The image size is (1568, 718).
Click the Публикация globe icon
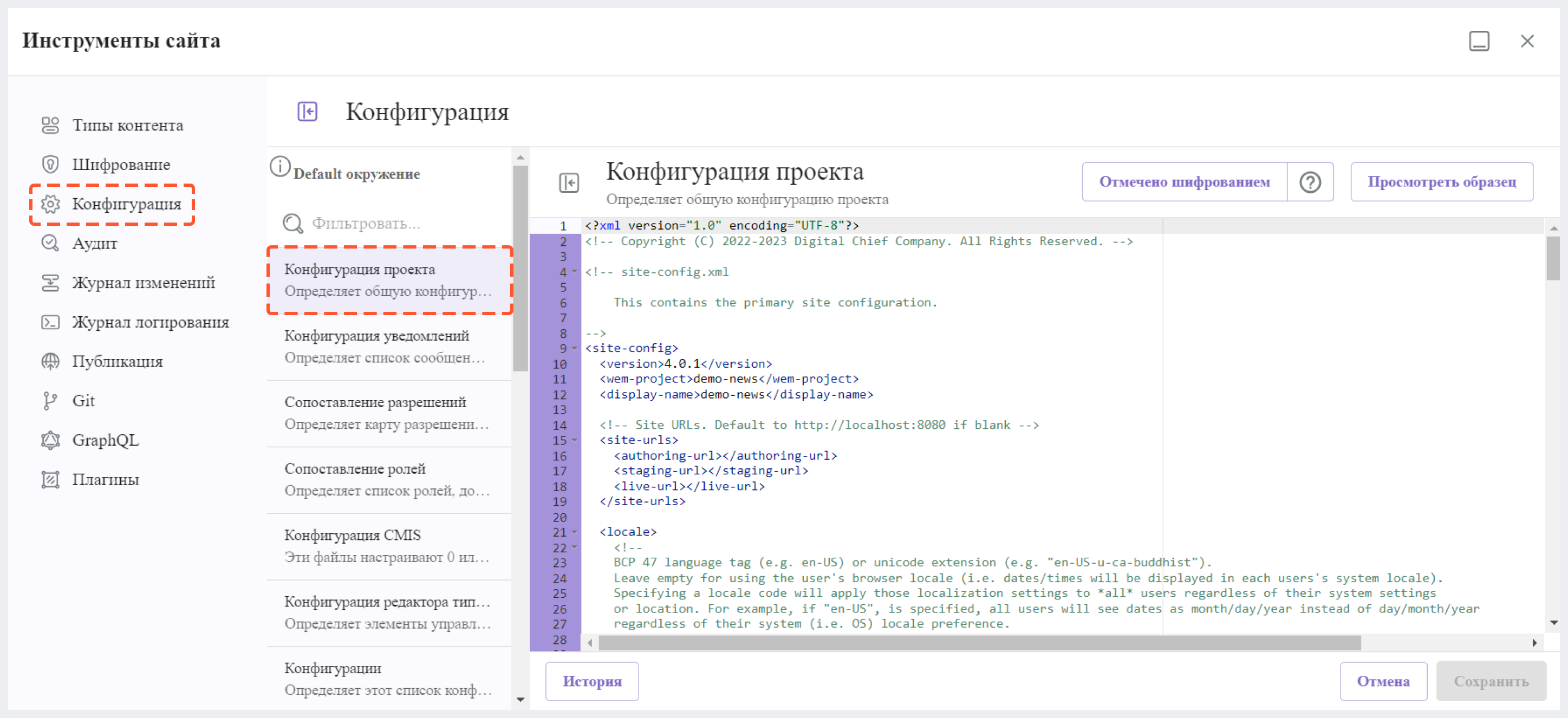[50, 361]
